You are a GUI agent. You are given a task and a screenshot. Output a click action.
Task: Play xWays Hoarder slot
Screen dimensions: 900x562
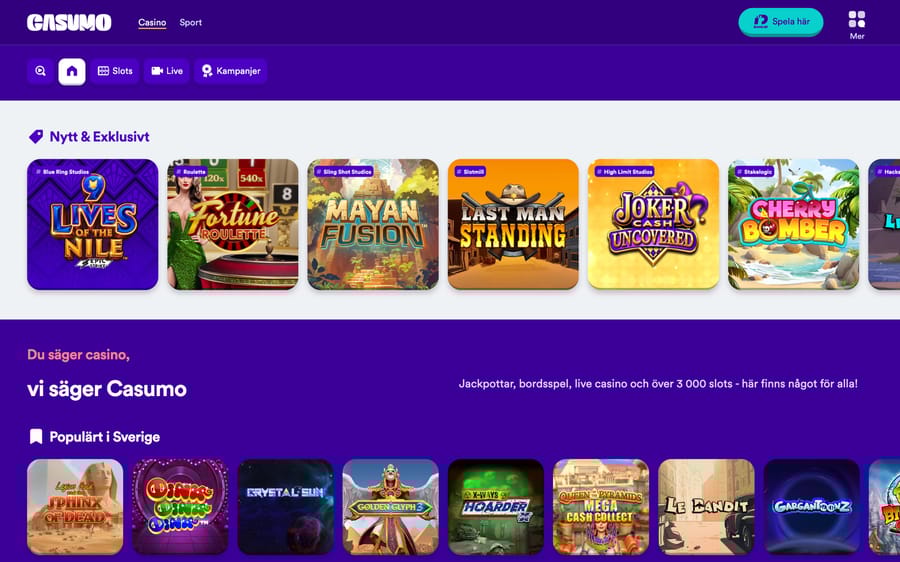coord(496,506)
